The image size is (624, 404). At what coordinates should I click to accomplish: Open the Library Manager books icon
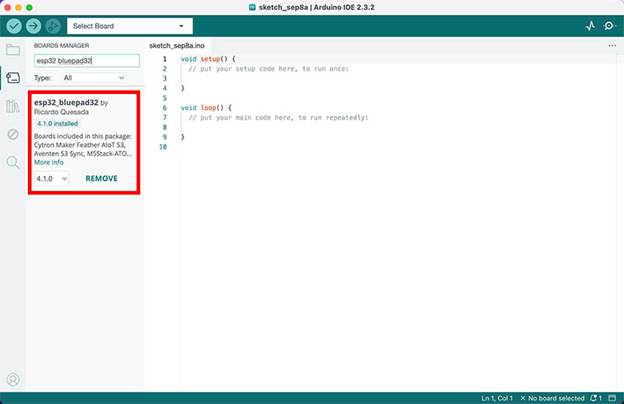point(13,106)
